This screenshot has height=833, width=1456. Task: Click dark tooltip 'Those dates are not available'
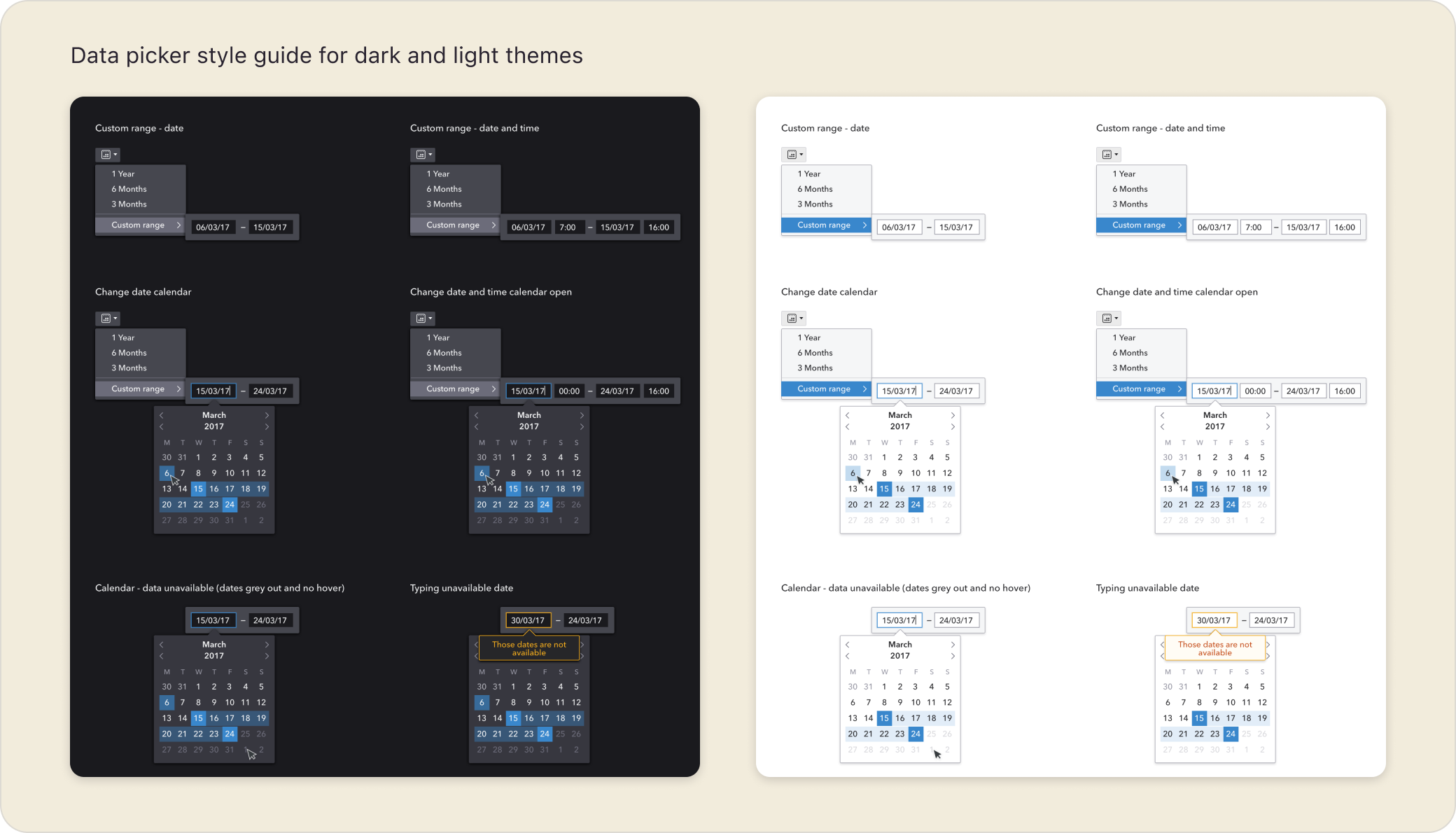coord(529,648)
